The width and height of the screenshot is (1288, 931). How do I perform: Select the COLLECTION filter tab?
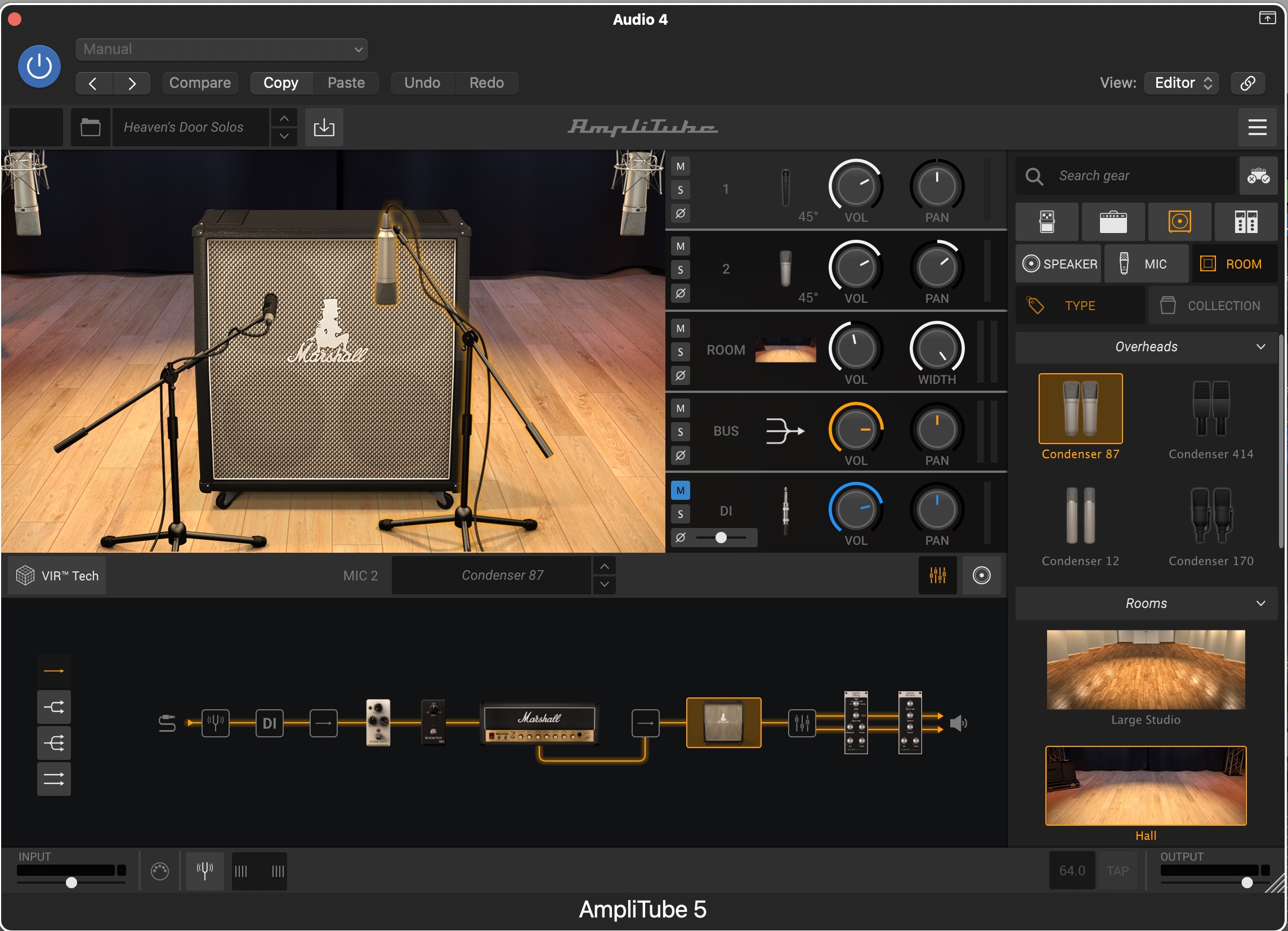point(1213,306)
